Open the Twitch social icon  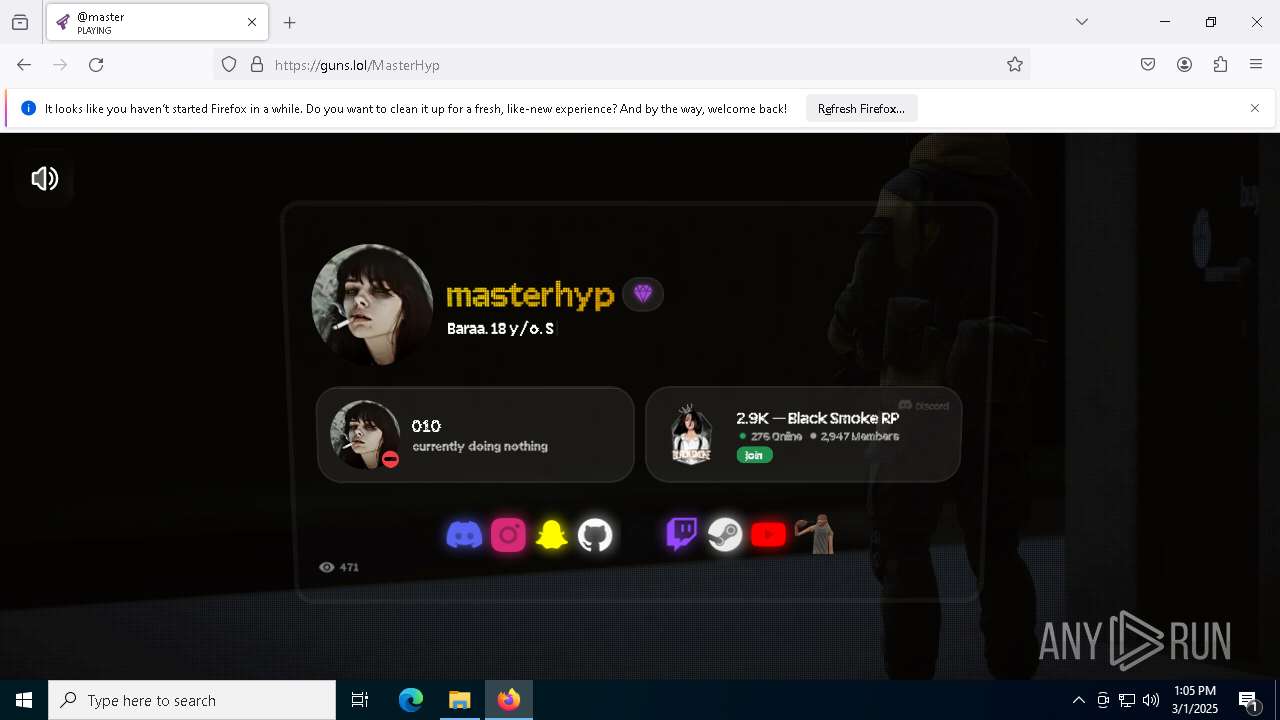(x=682, y=534)
